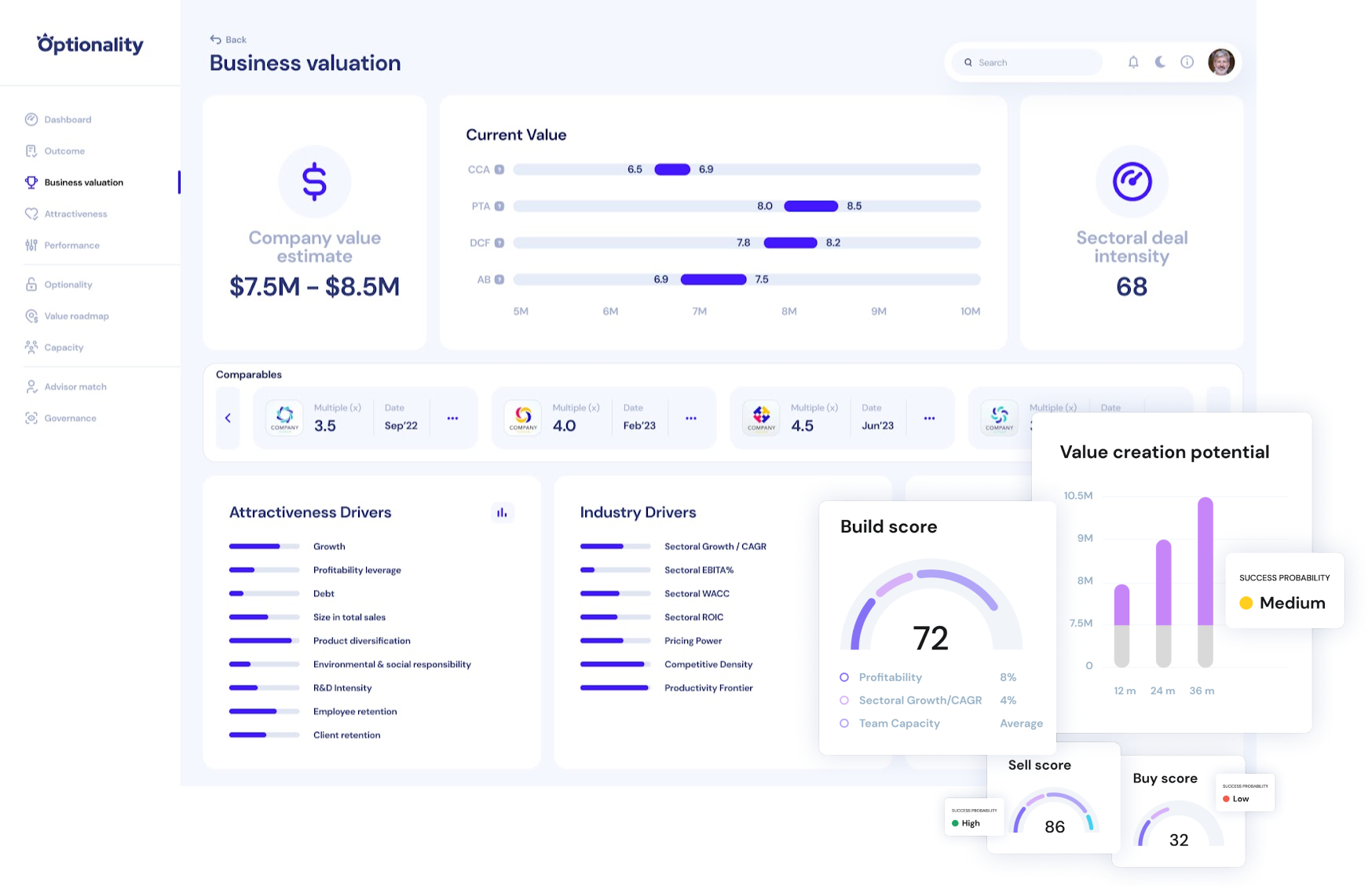Open the Attractiveness page from sidebar
This screenshot has height=886, width=1372.
click(75, 214)
